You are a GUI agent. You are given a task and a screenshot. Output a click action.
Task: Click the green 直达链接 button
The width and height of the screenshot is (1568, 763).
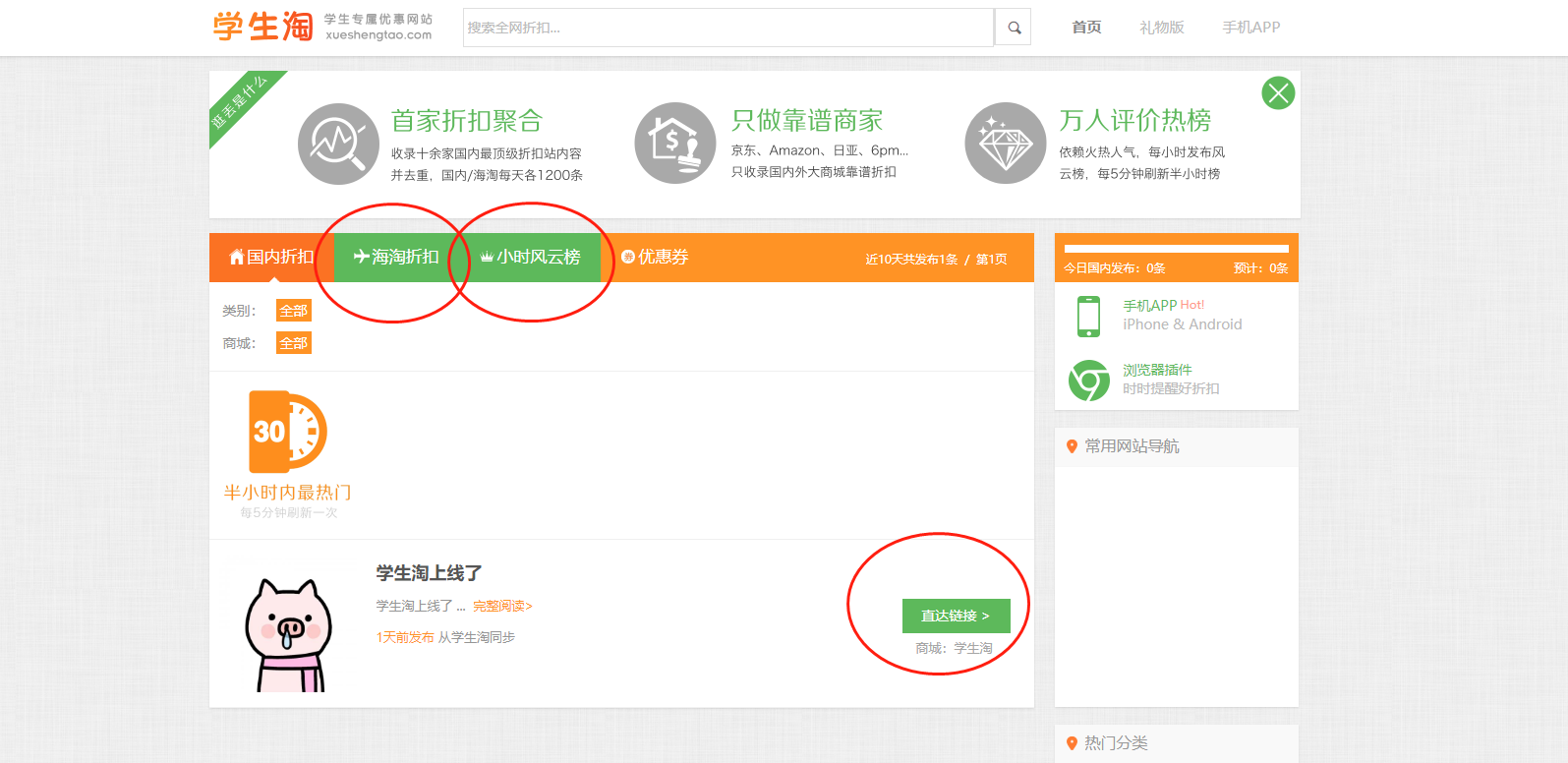tap(956, 616)
